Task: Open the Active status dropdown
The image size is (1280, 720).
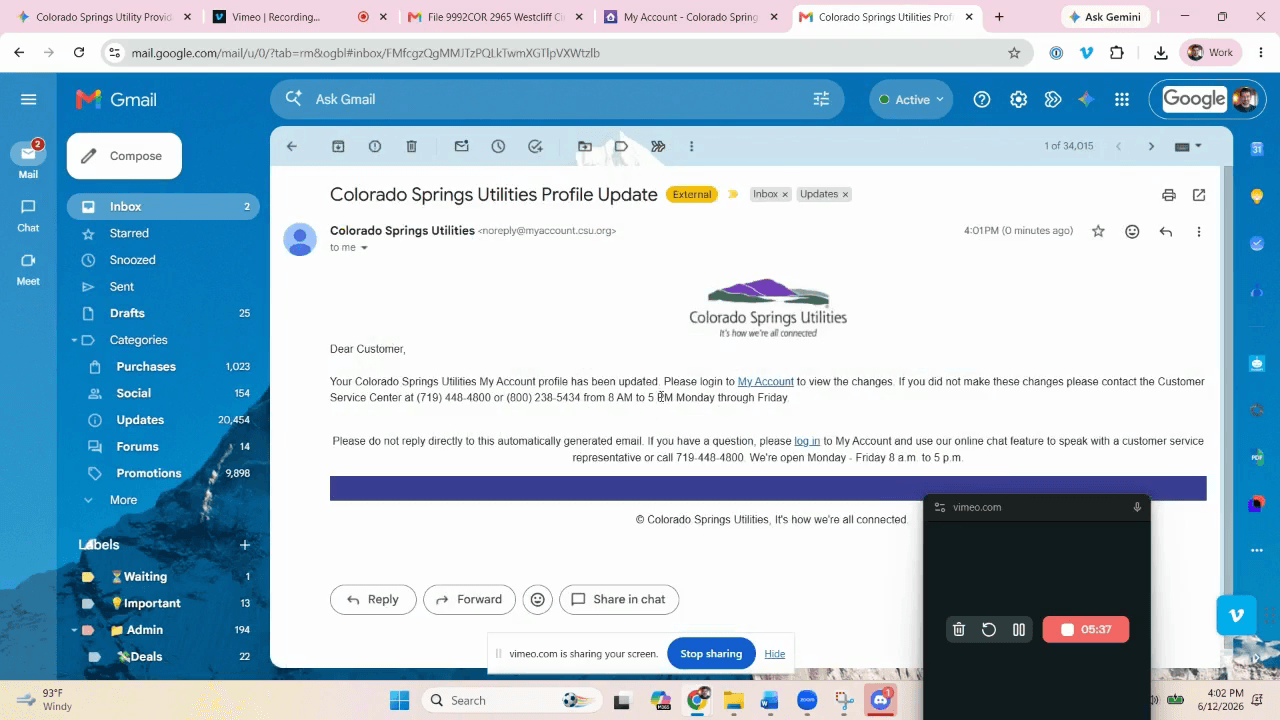Action: coord(911,99)
